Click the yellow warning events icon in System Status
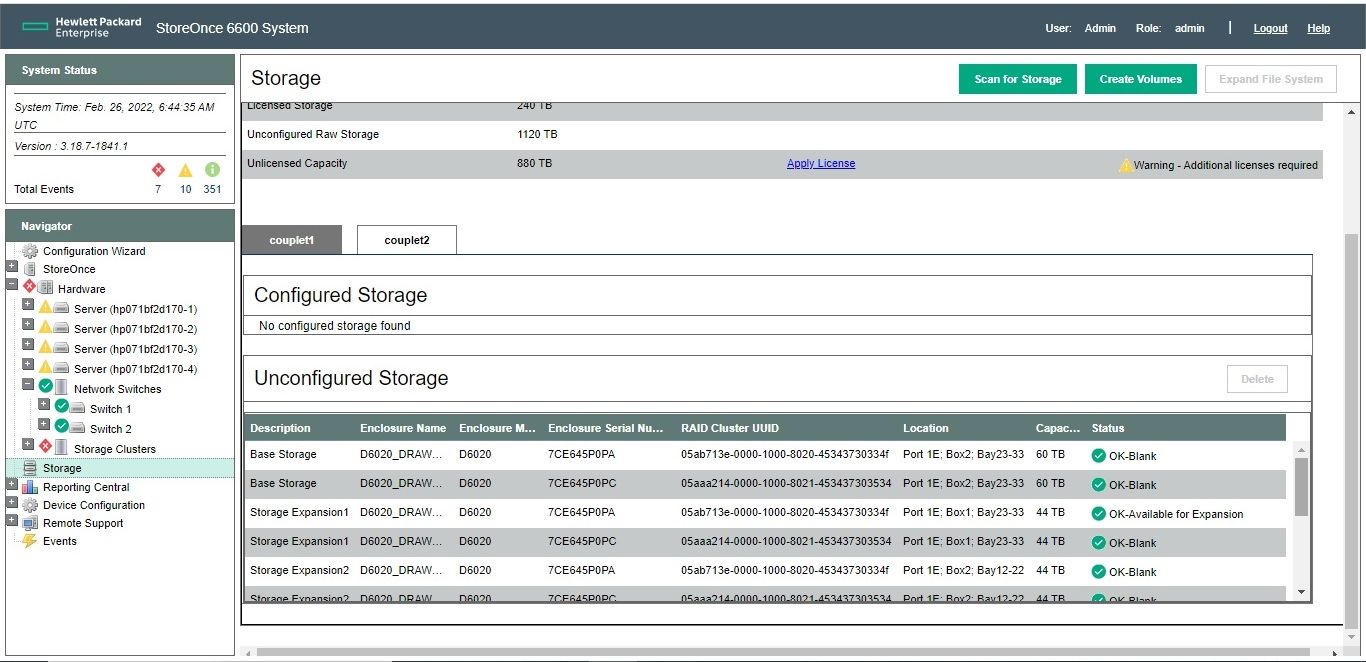Viewport: 1366px width, 662px height. [185, 170]
